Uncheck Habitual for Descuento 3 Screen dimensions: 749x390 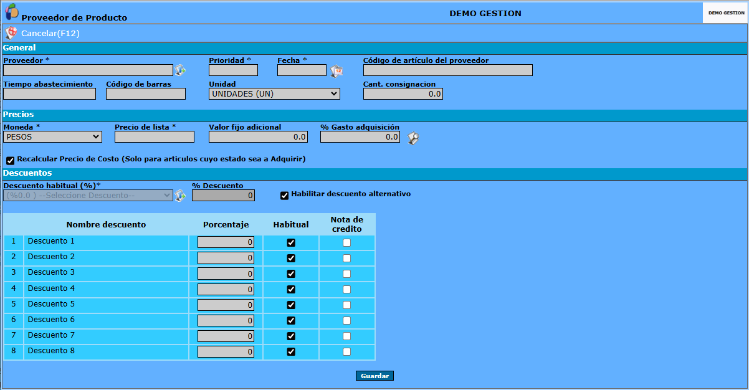point(291,273)
